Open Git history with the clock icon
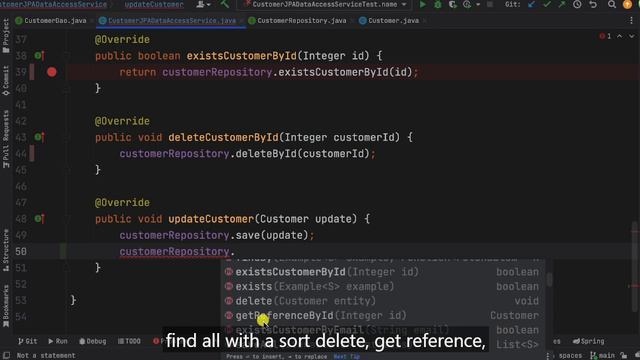 tap(577, 4)
